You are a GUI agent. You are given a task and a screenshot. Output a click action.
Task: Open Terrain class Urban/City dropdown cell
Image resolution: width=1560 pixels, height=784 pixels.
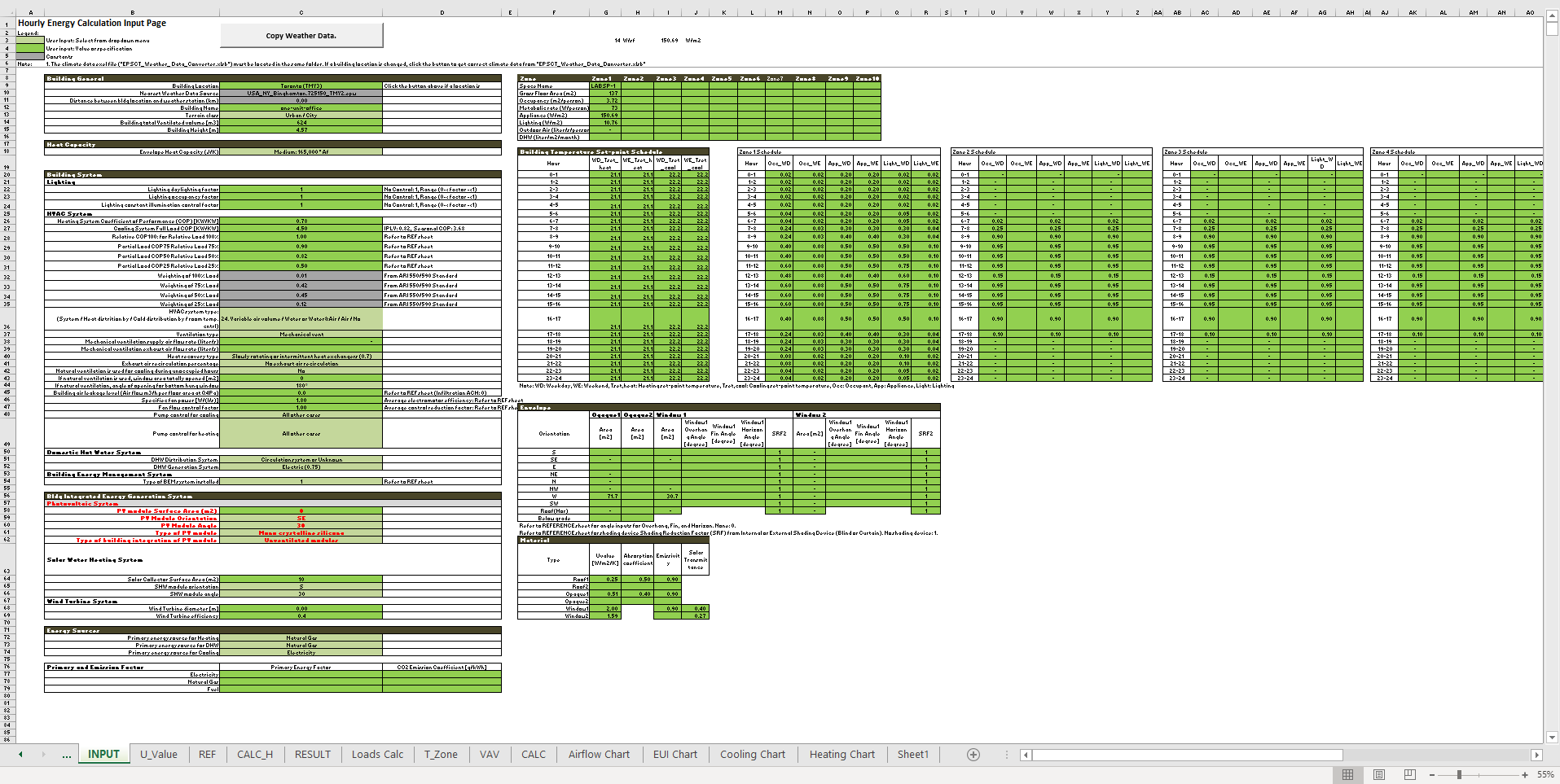coord(301,115)
